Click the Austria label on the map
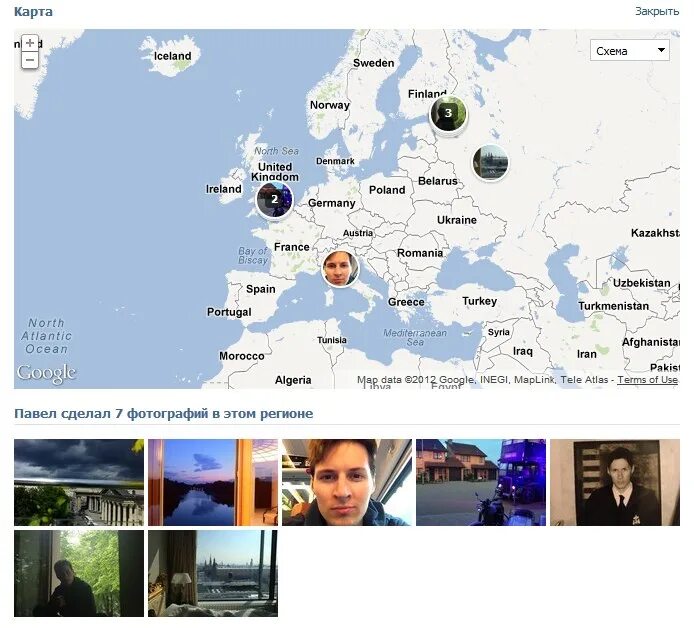The height and width of the screenshot is (628, 694). pyautogui.click(x=358, y=233)
